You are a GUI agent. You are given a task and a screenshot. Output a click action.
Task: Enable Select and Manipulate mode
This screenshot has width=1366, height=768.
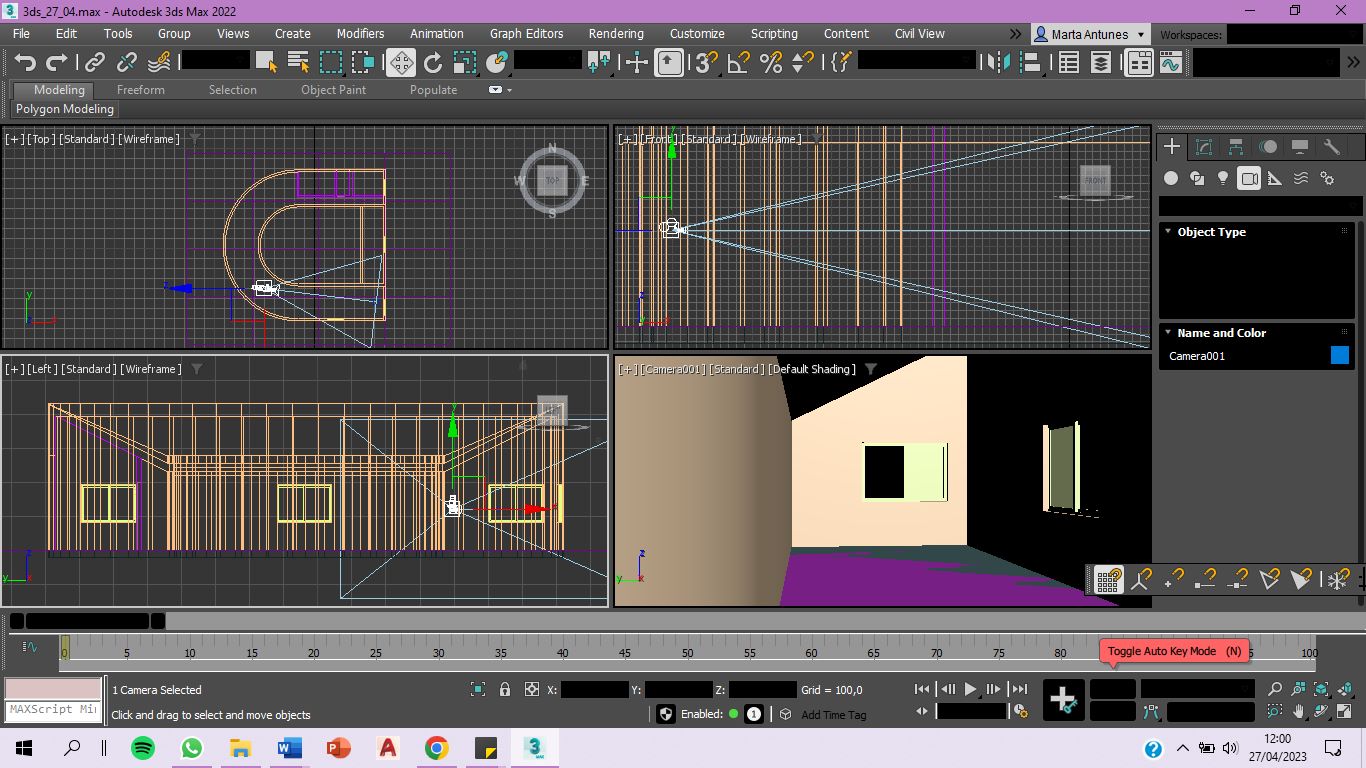pyautogui.click(x=636, y=63)
